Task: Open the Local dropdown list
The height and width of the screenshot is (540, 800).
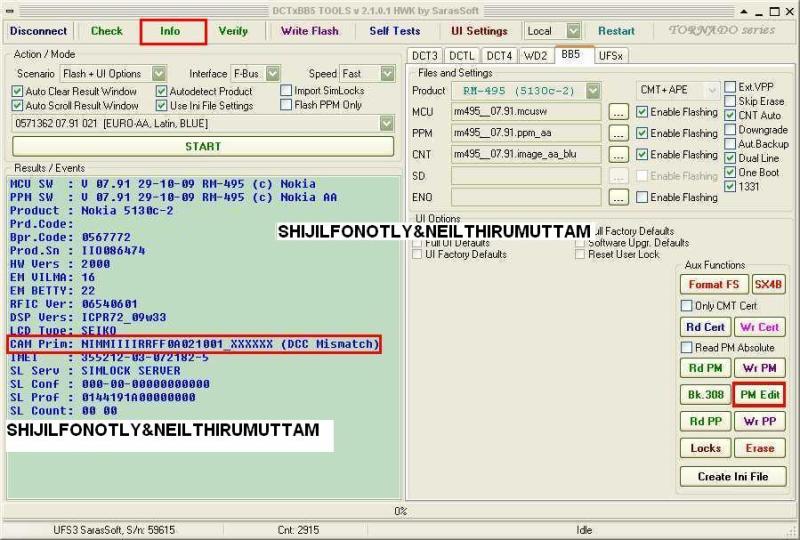Action: coord(573,31)
